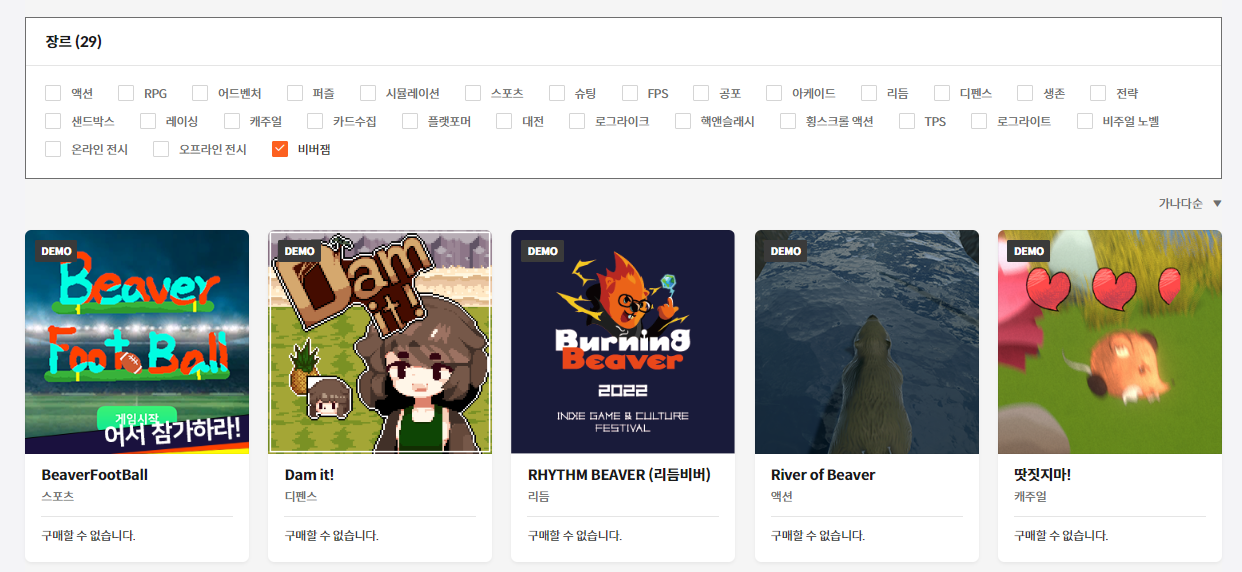Uncheck the 비버잼 genre checkbox
Screen dimensions: 1242x572
click(x=280, y=149)
